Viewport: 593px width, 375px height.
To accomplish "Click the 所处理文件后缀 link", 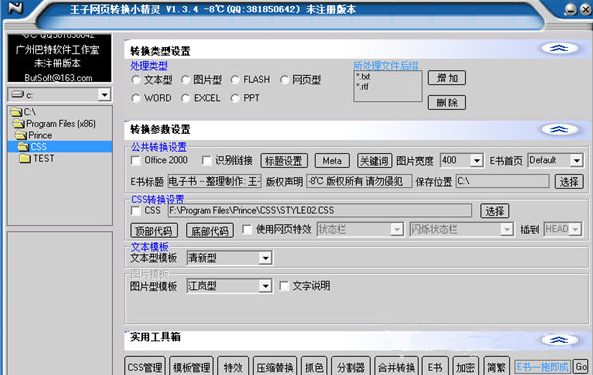I will pyautogui.click(x=386, y=66).
